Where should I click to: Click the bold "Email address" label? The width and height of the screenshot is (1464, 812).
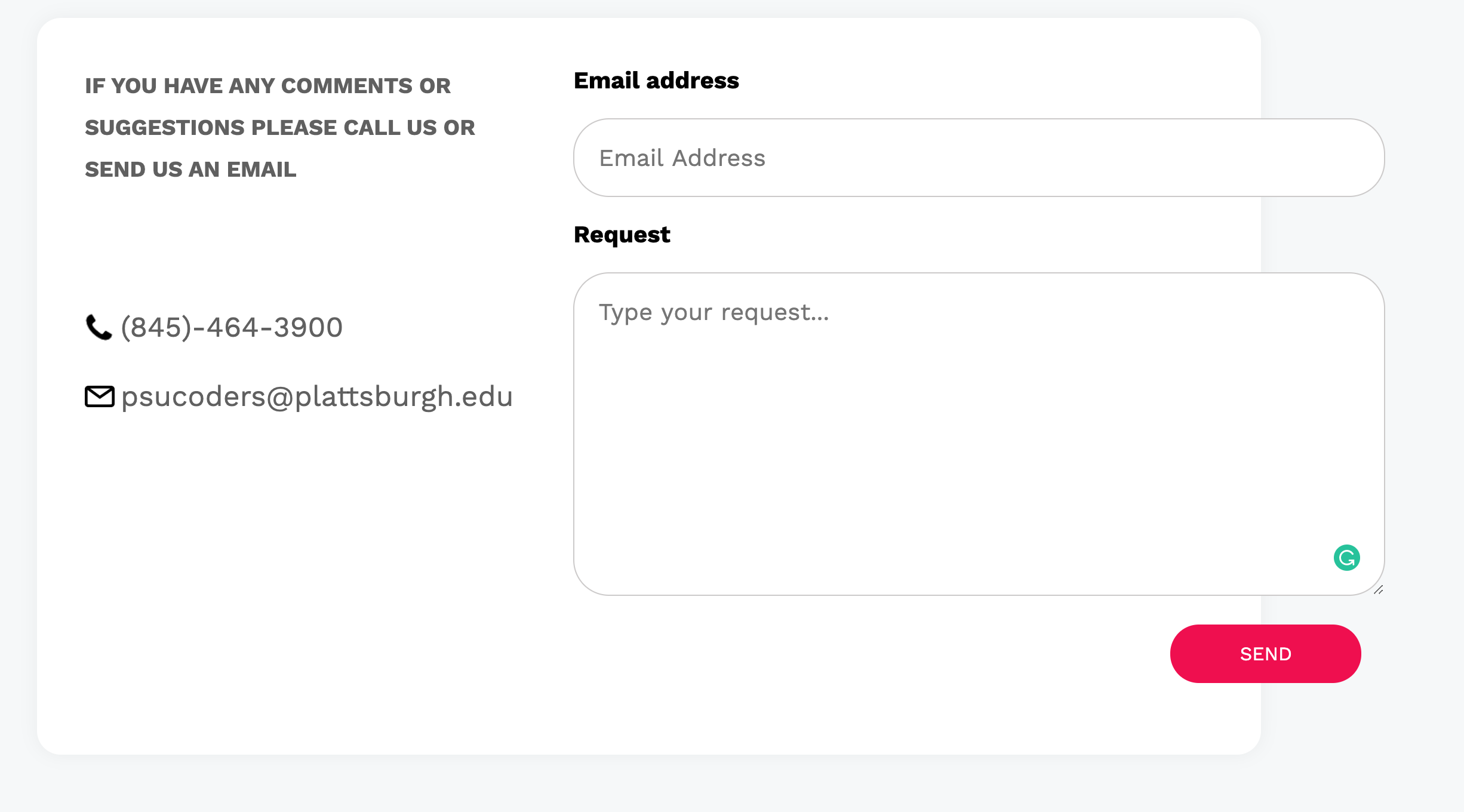tap(656, 81)
